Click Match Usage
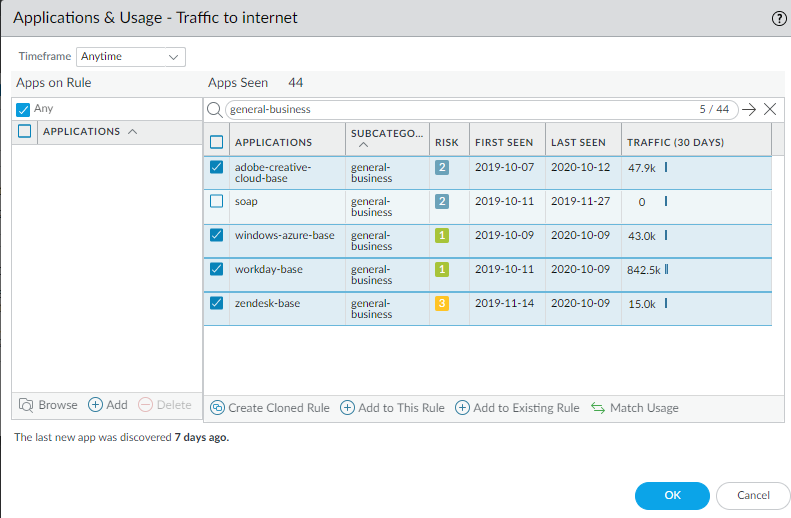This screenshot has width=791, height=518. click(x=634, y=408)
